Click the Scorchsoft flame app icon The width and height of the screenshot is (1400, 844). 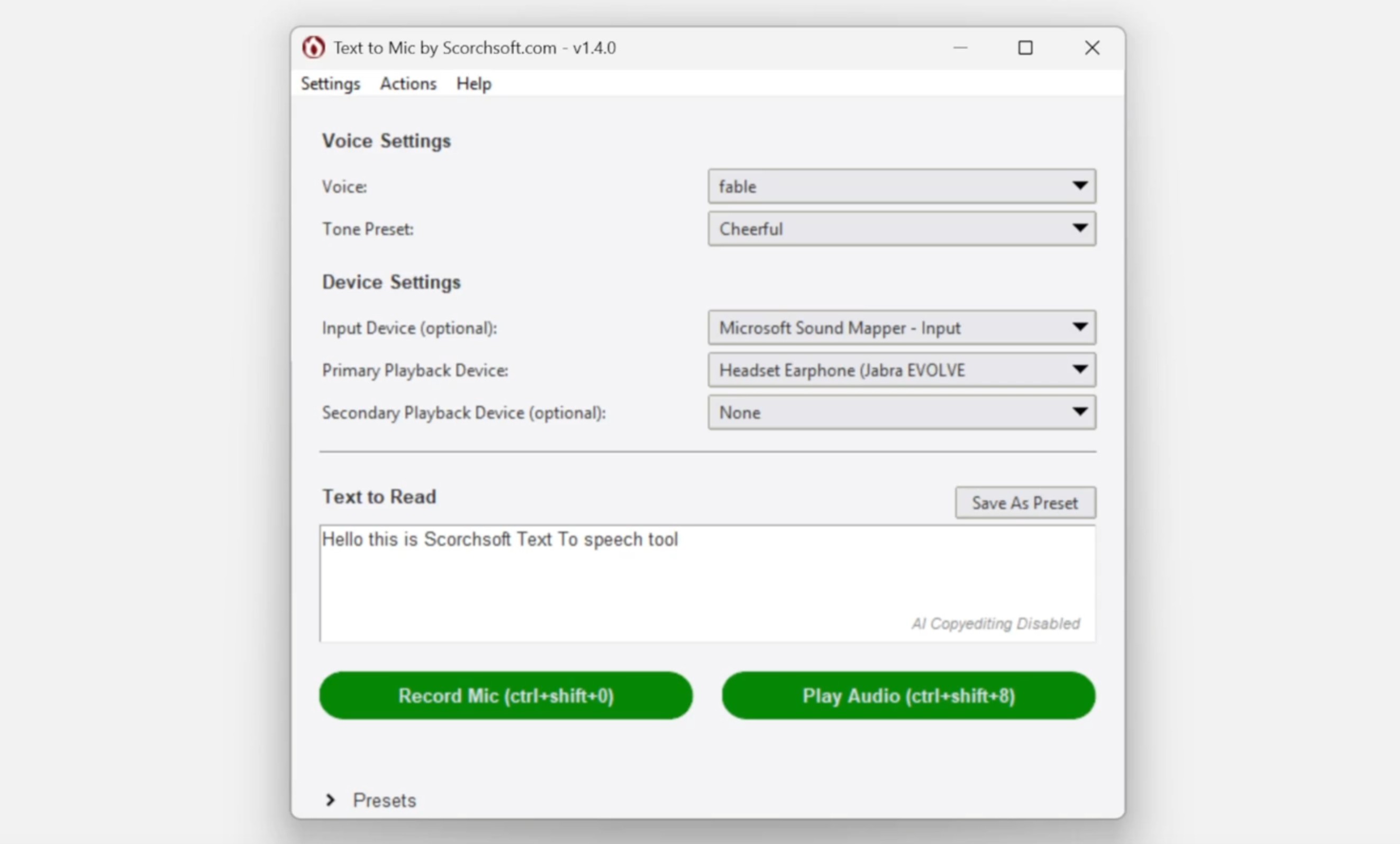(x=313, y=48)
